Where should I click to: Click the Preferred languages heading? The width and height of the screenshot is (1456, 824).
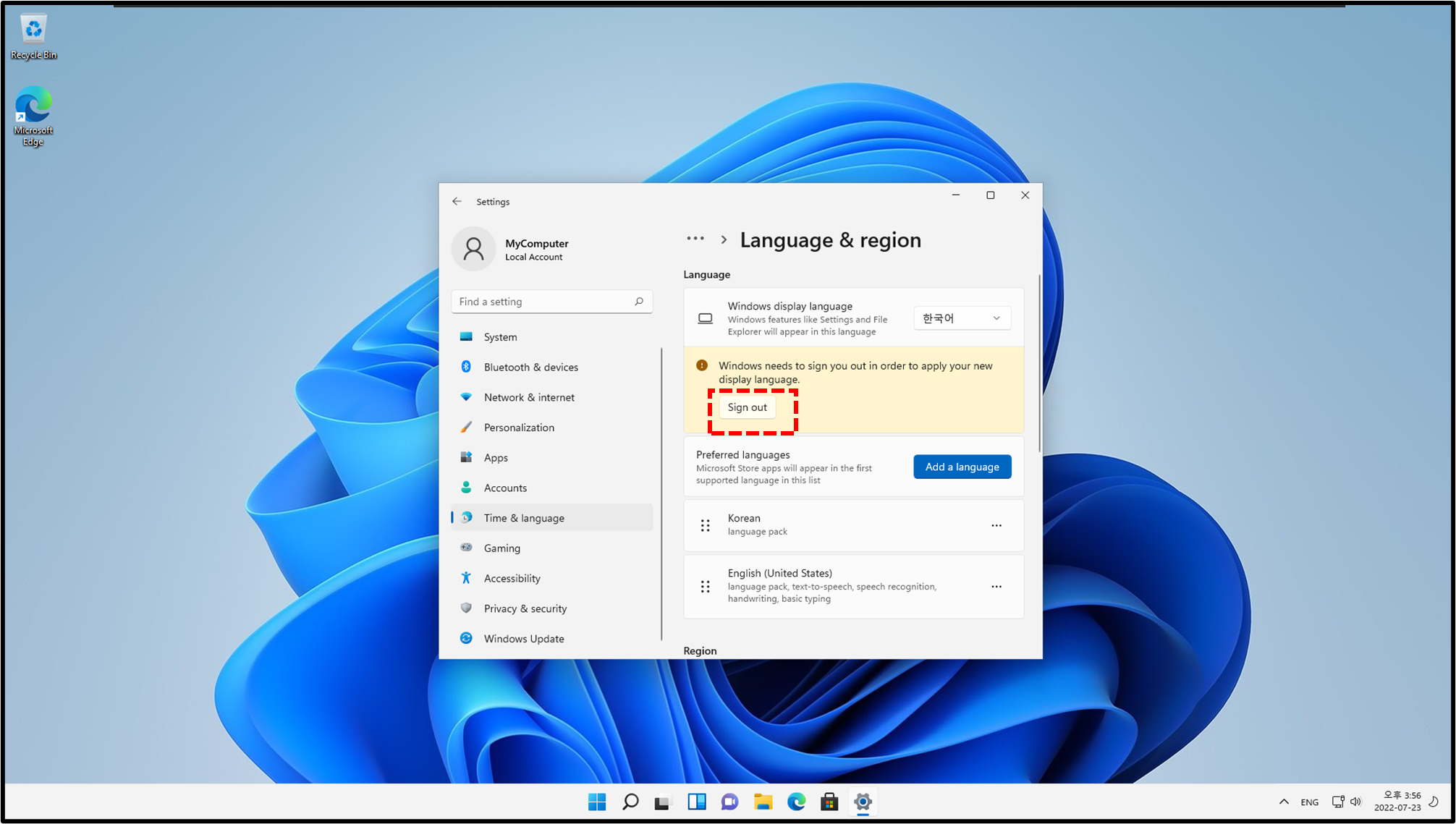pos(742,454)
